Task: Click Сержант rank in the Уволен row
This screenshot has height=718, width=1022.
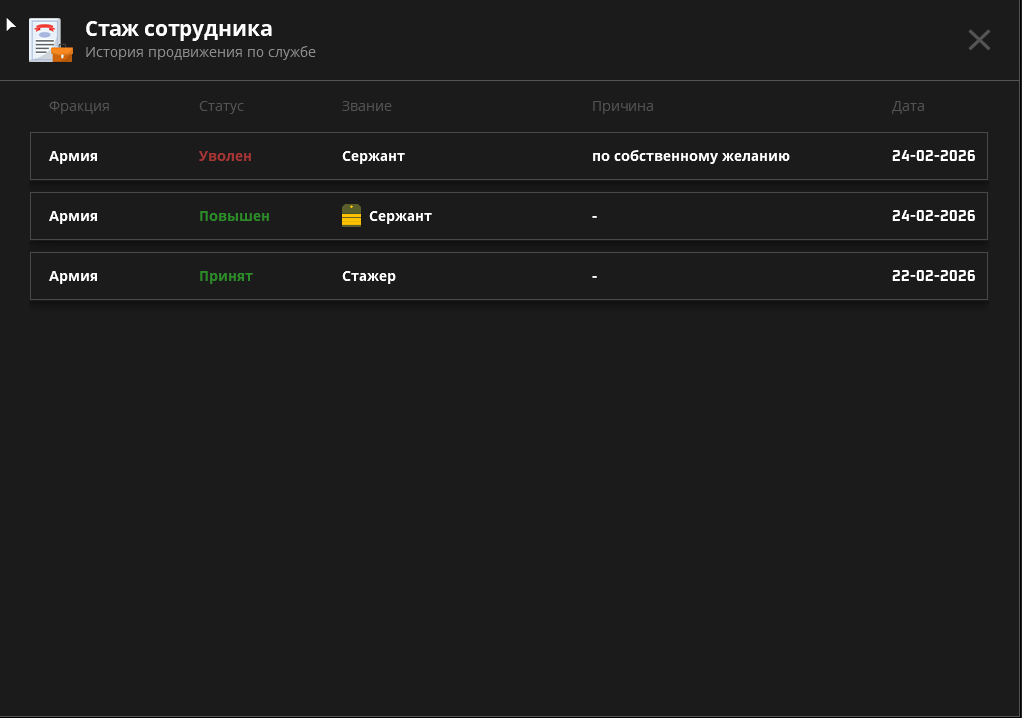Action: tap(373, 156)
